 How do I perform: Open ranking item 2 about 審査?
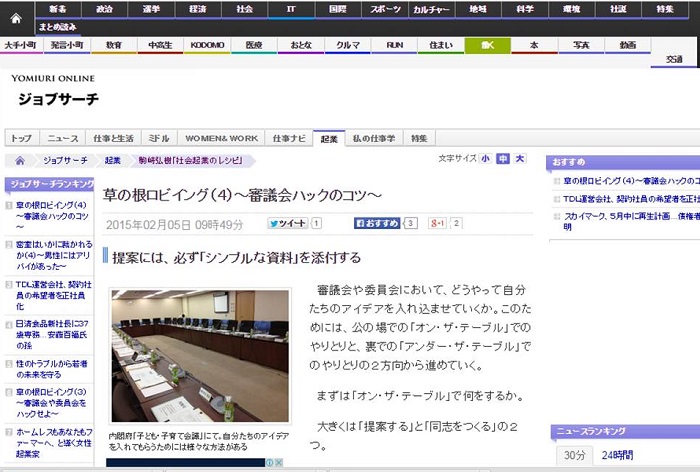point(54,255)
